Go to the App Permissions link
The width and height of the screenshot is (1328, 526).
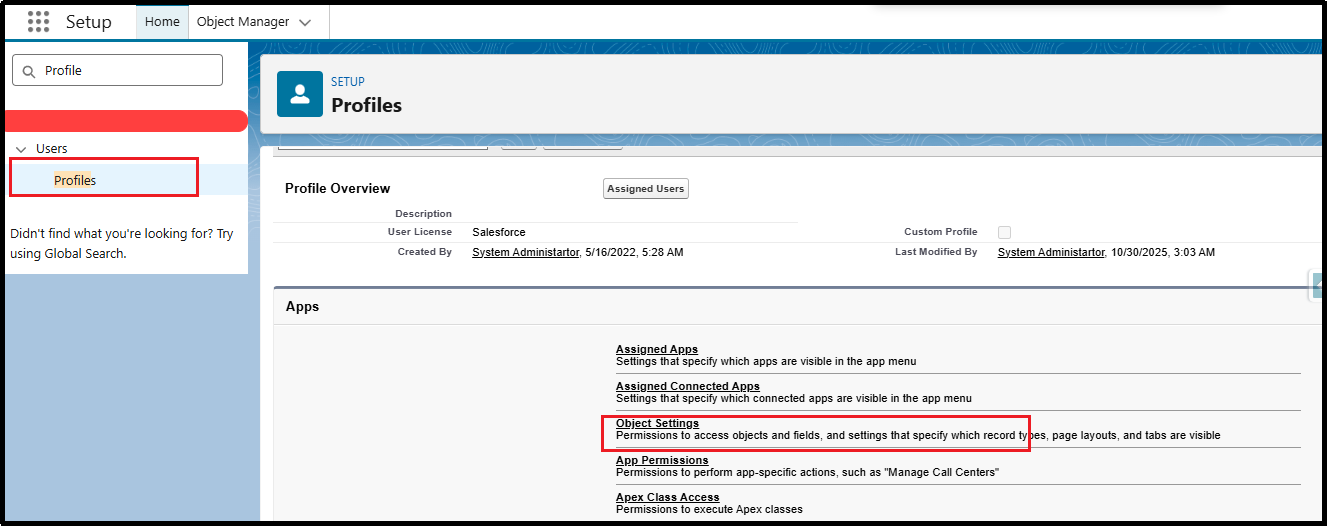click(x=662, y=460)
